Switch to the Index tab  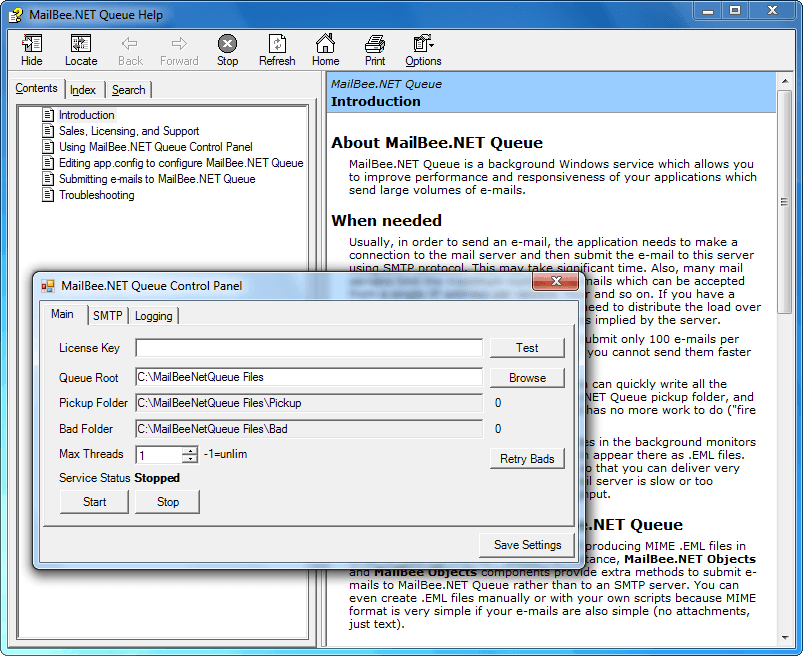83,90
